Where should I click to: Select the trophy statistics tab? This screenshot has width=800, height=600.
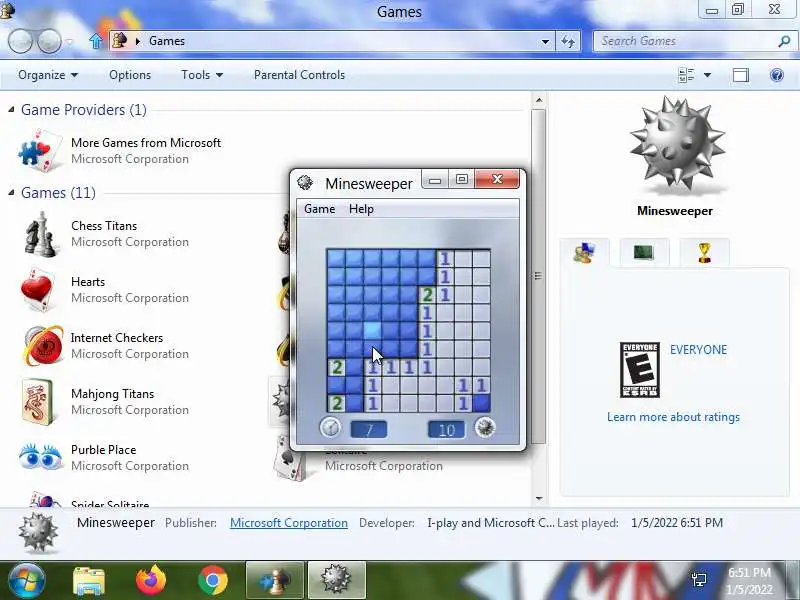click(x=704, y=252)
